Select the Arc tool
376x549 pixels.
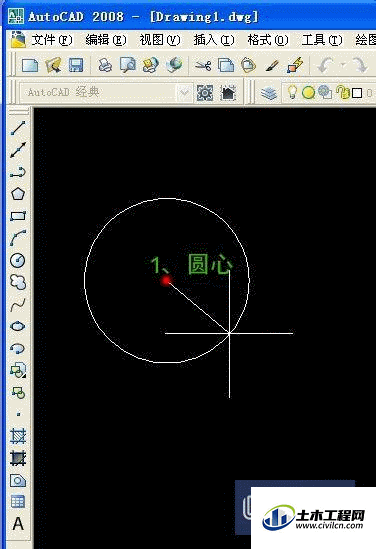click(18, 238)
